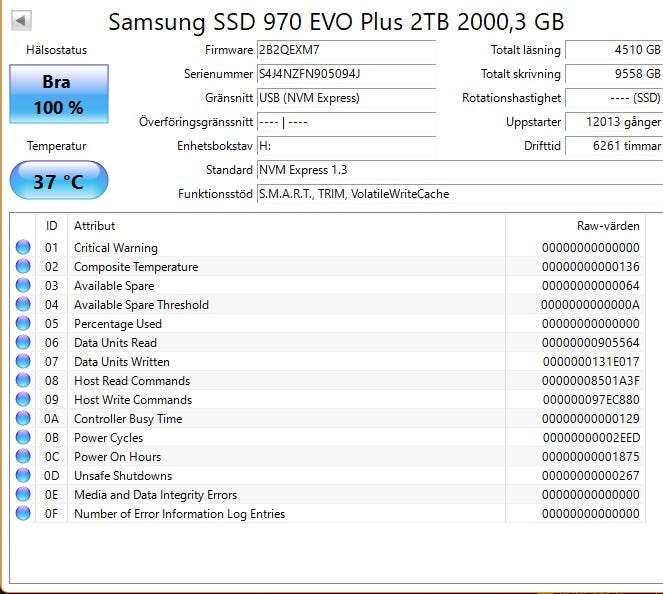Click the Uppstarter value 12013 gånger
Image resolution: width=663 pixels, height=594 pixels.
[614, 122]
